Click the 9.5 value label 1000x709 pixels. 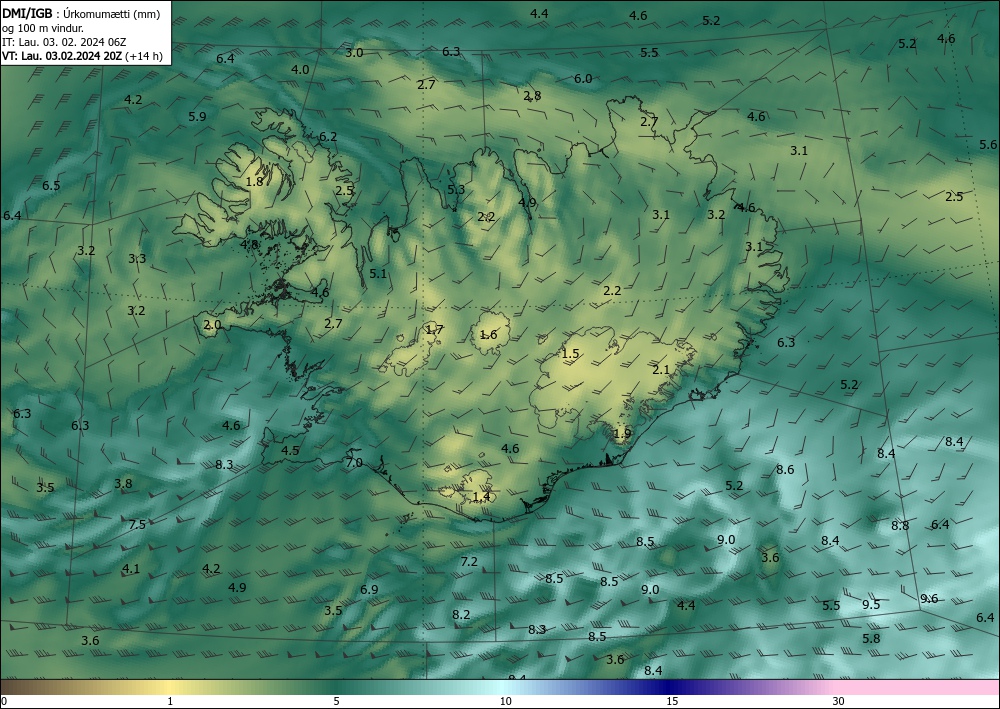[x=871, y=604]
